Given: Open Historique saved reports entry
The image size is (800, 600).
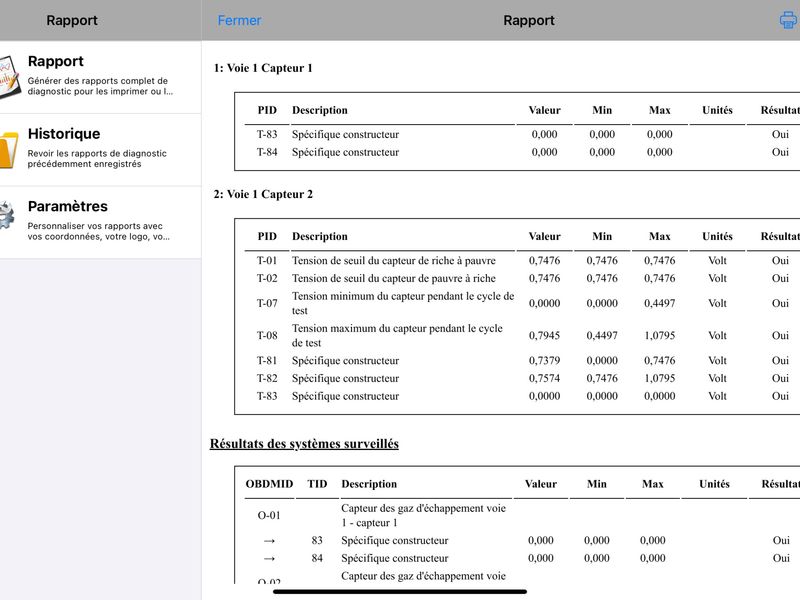Looking at the screenshot, I should tap(101, 149).
